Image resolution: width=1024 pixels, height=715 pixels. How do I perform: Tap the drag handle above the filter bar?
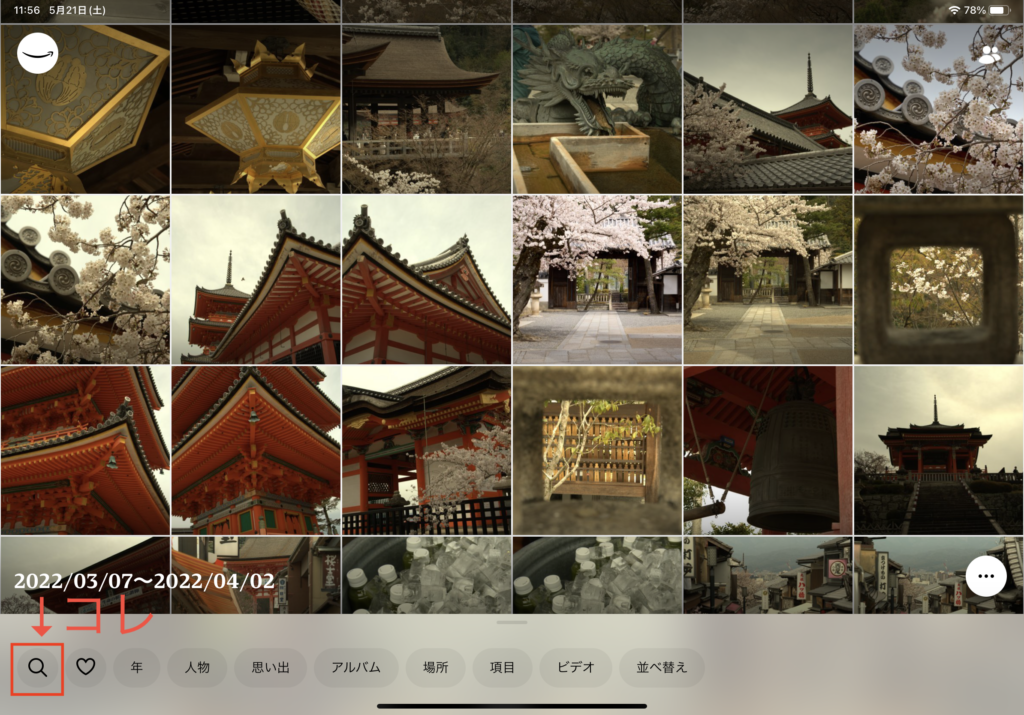[x=511, y=622]
